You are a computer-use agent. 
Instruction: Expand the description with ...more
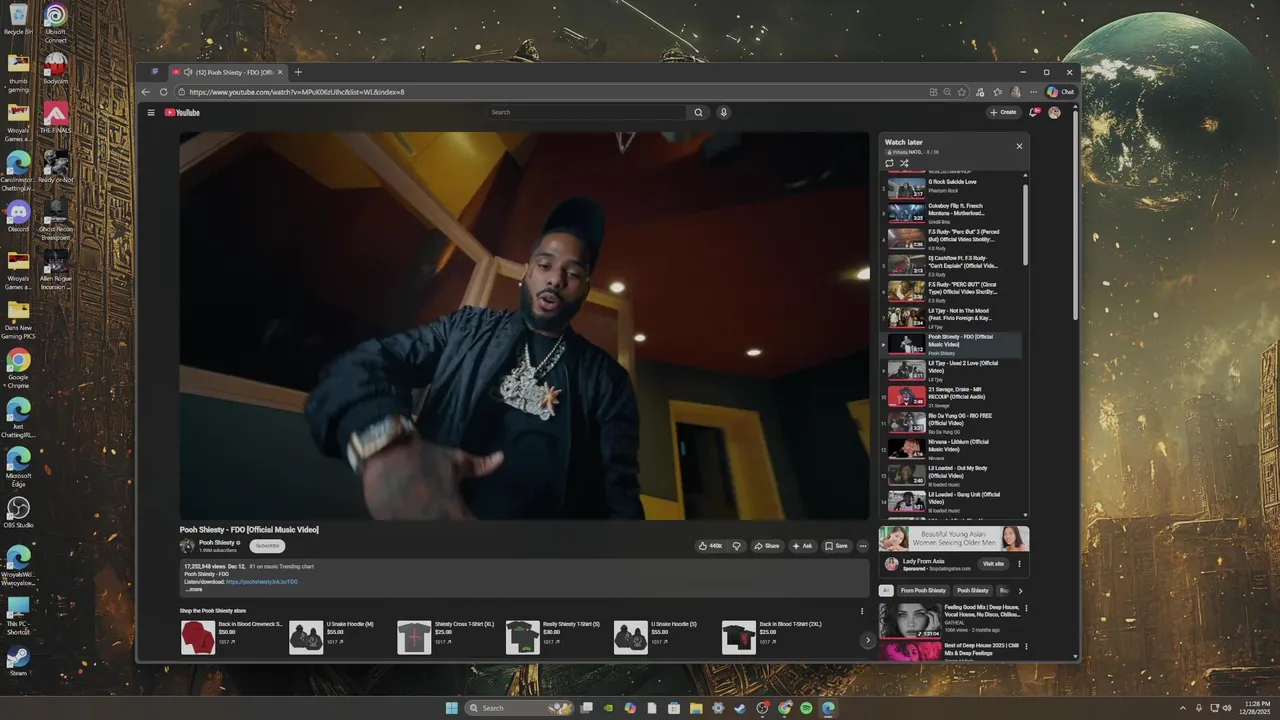coord(194,589)
